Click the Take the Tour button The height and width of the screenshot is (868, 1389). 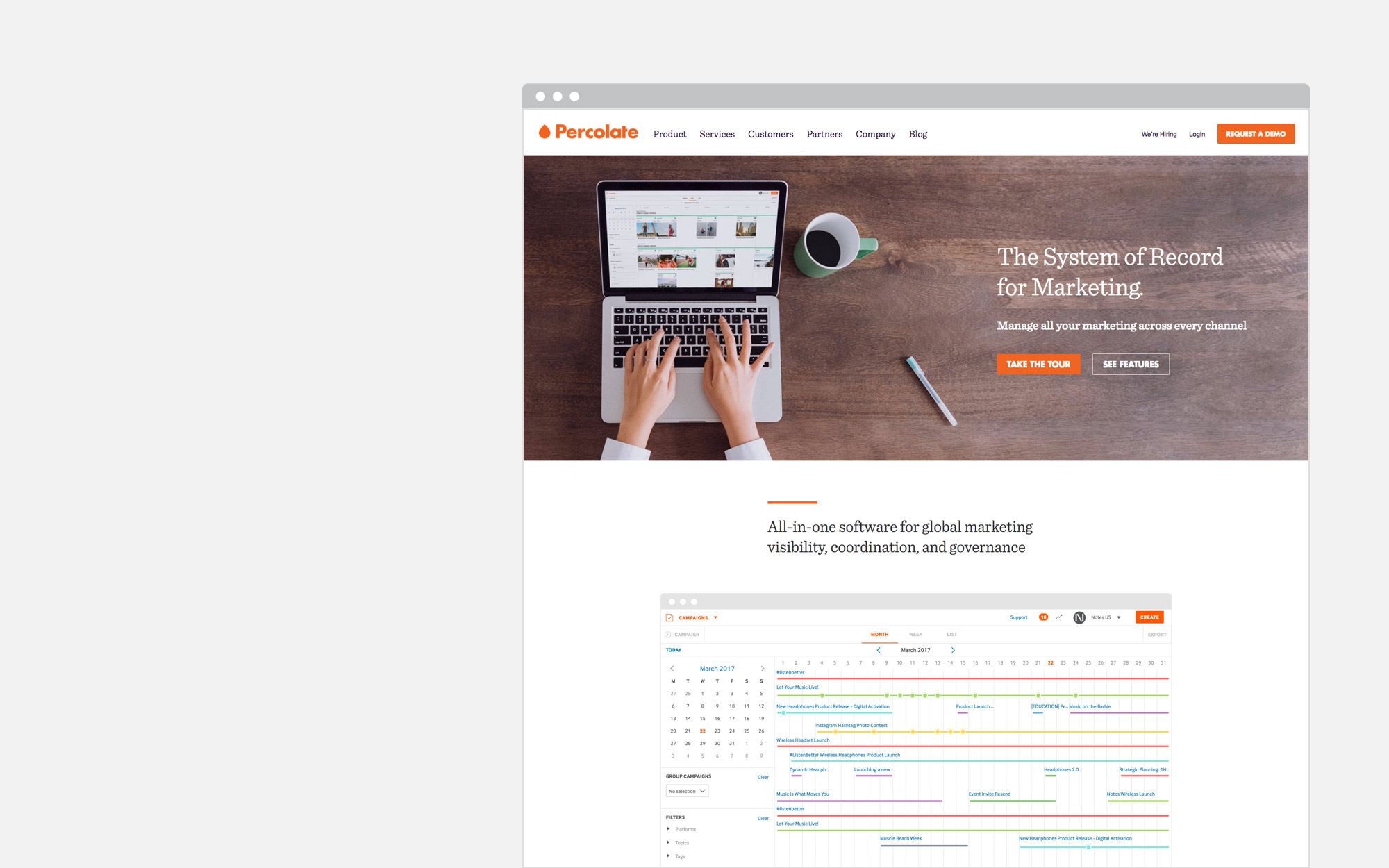point(1038,364)
